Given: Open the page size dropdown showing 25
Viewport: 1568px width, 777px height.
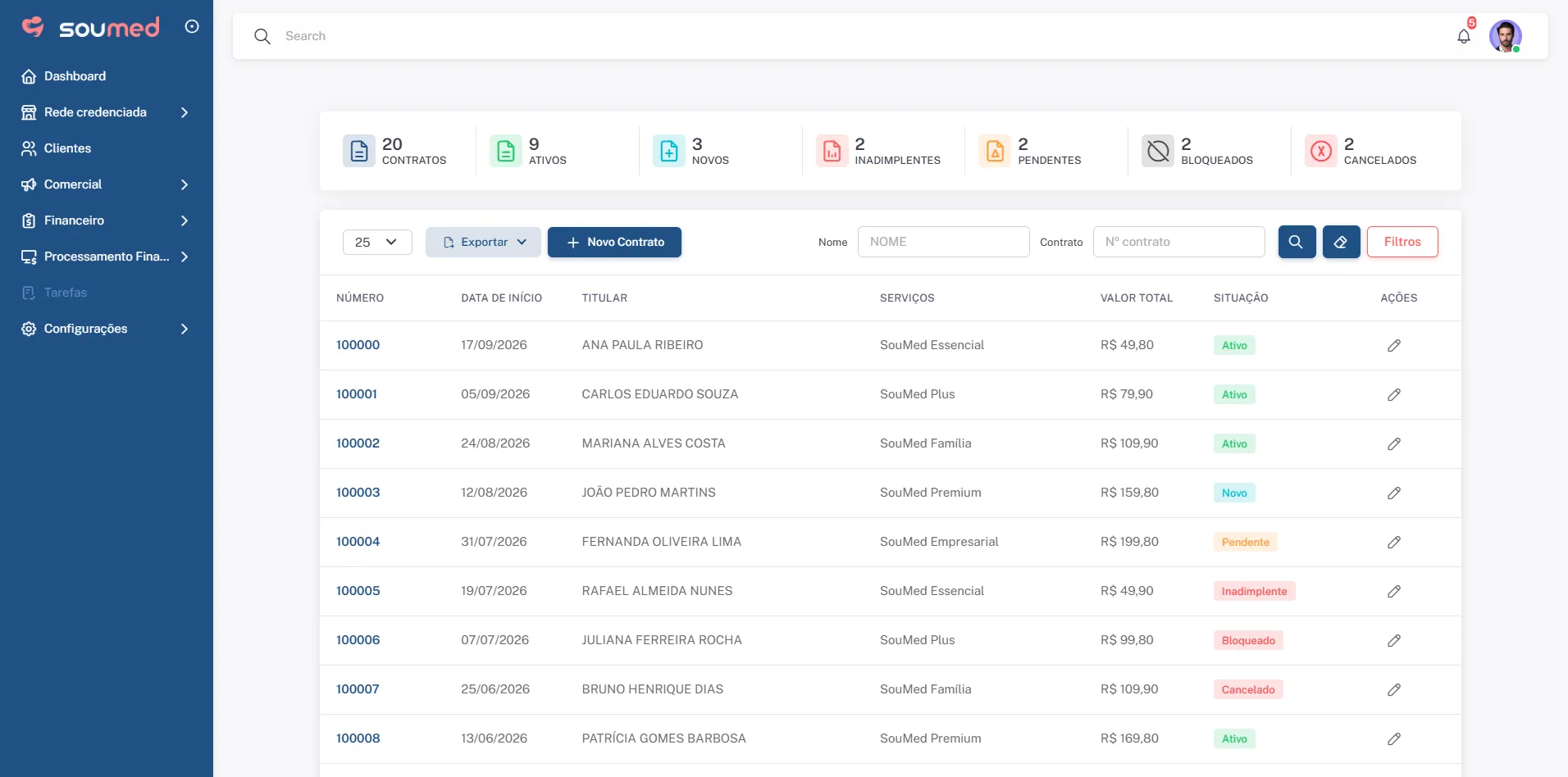Looking at the screenshot, I should click(x=377, y=242).
